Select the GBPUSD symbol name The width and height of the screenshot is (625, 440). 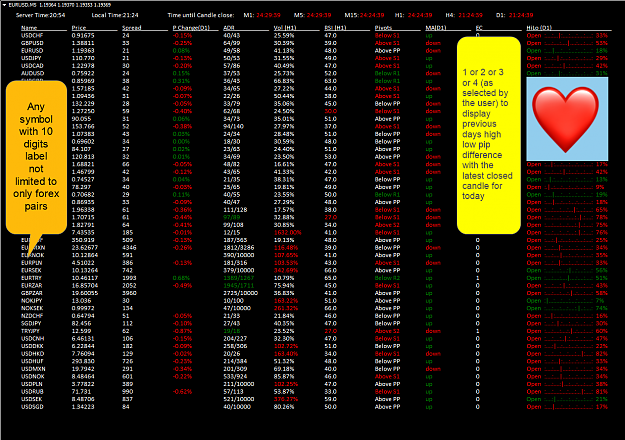point(32,43)
